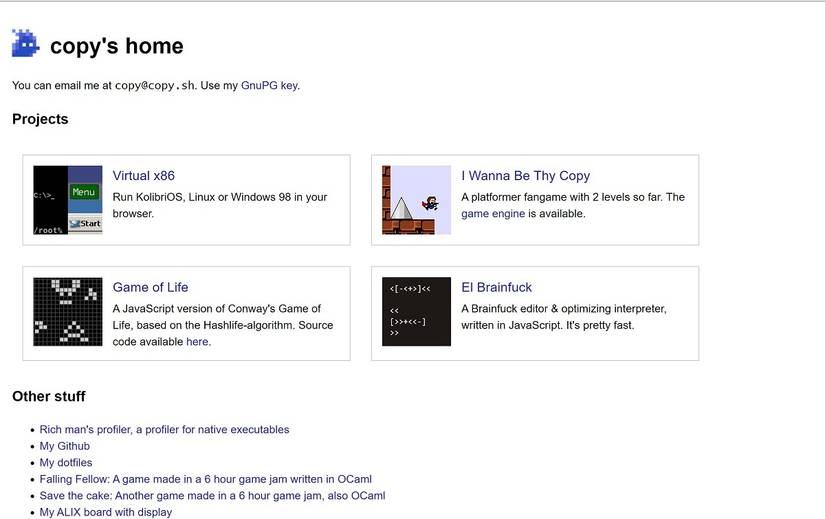
Task: Open Rich man's profiler link
Action: click(x=164, y=430)
